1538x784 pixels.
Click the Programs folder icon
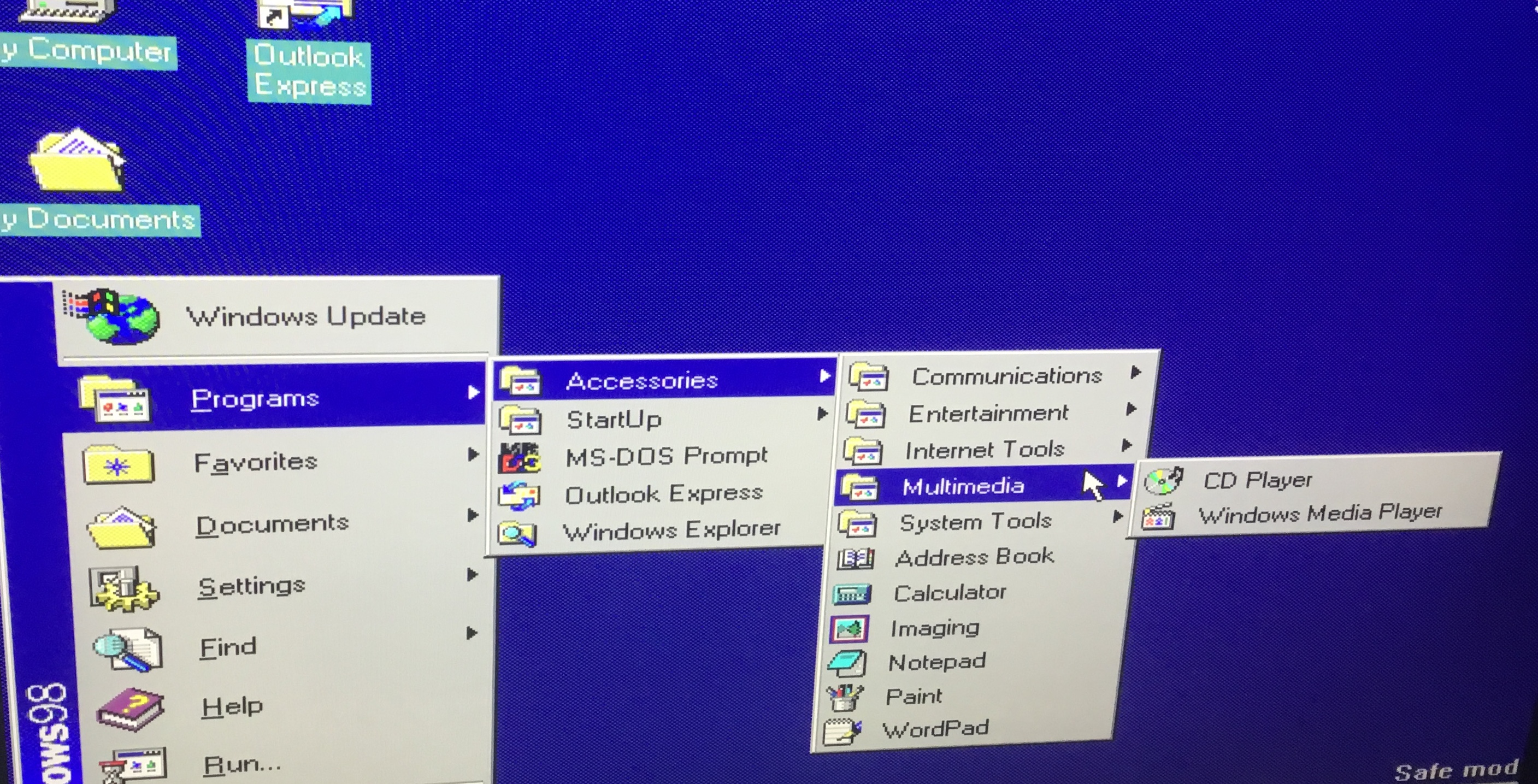point(115,399)
